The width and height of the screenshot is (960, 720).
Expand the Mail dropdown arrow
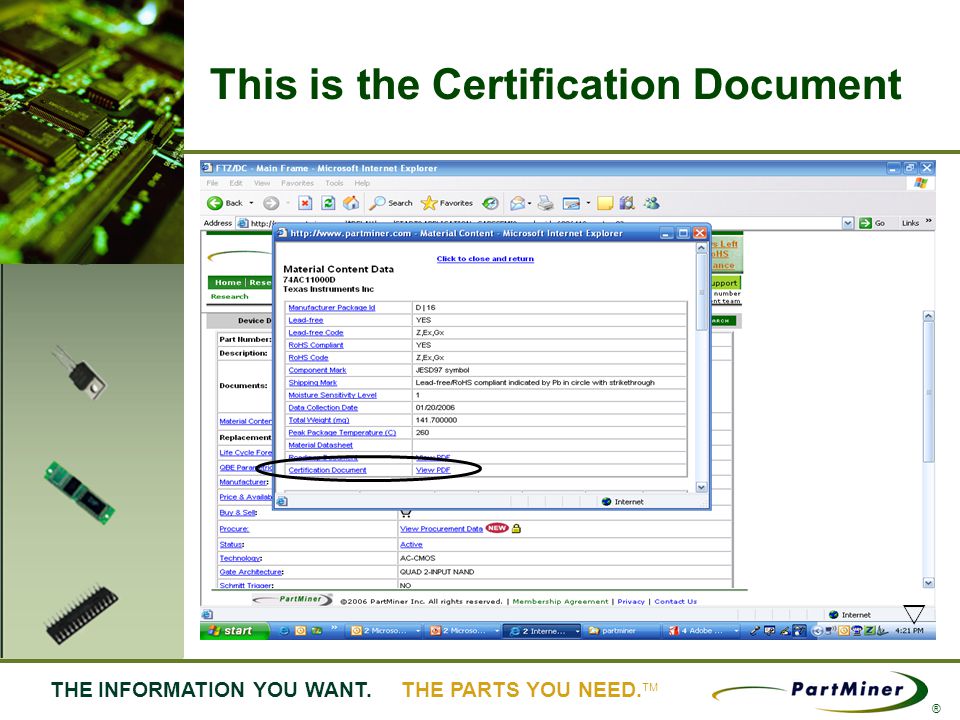(x=530, y=203)
